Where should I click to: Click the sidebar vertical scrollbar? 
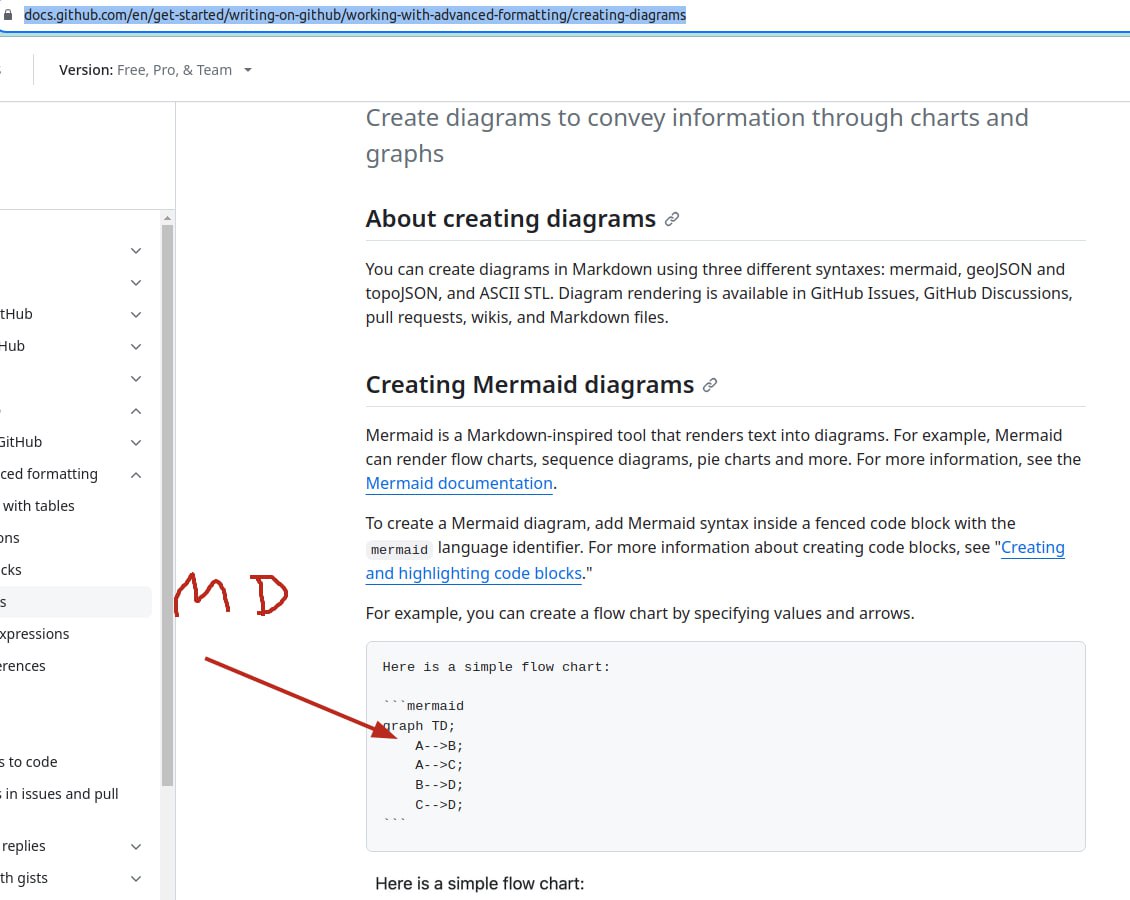[167, 500]
